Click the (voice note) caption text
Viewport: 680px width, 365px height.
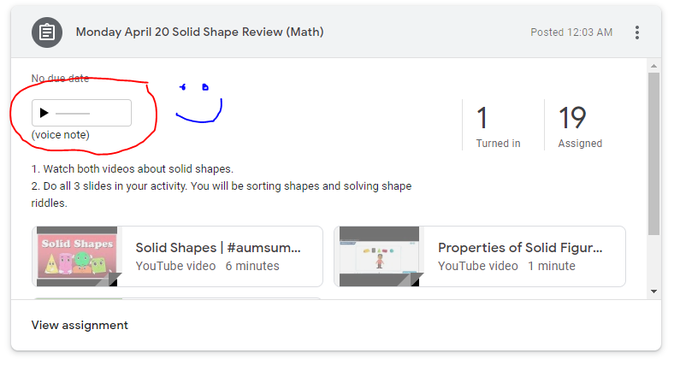coord(60,135)
